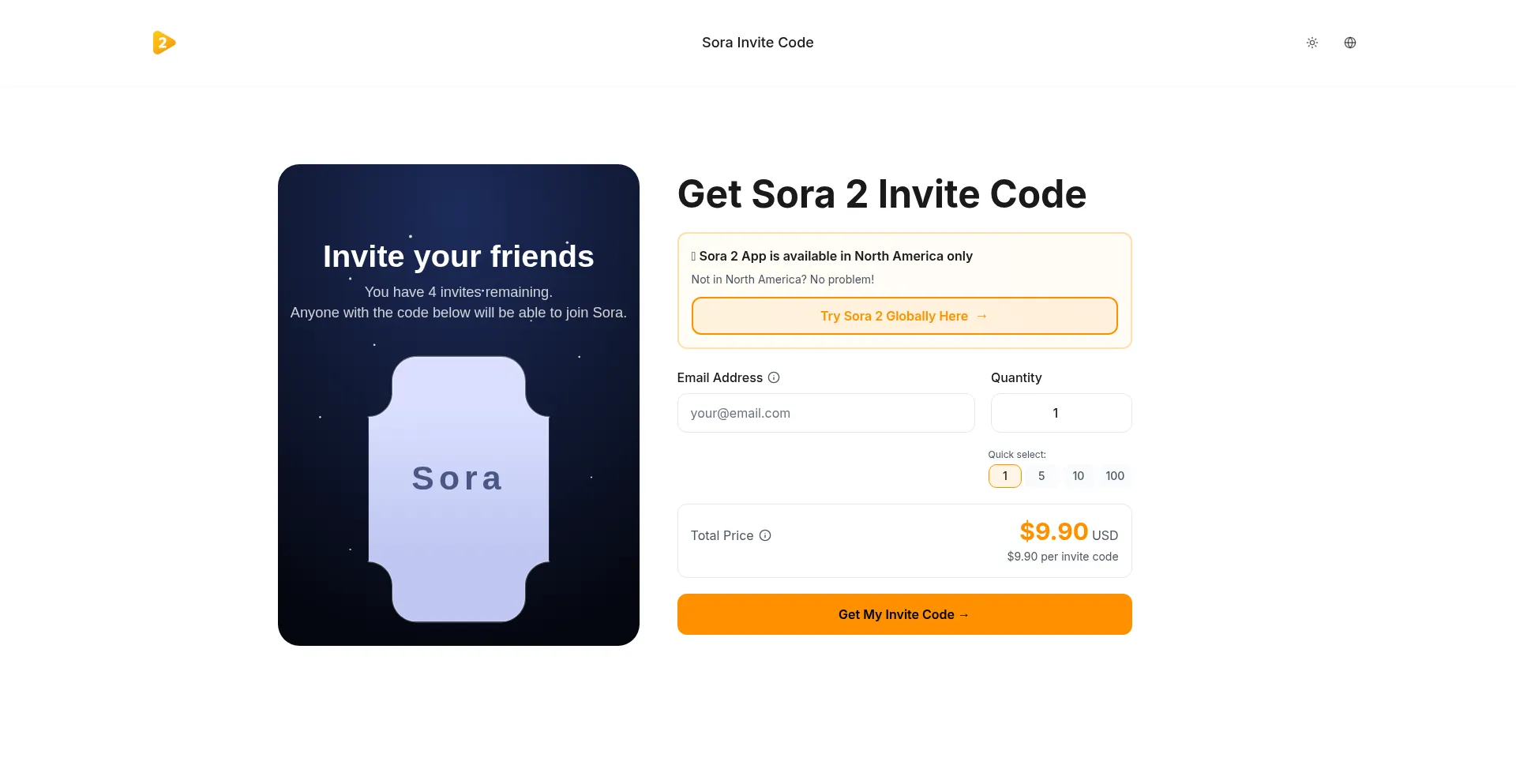The width and height of the screenshot is (1516, 784).
Task: Click the Sora ticket illustration
Action: 458,488
